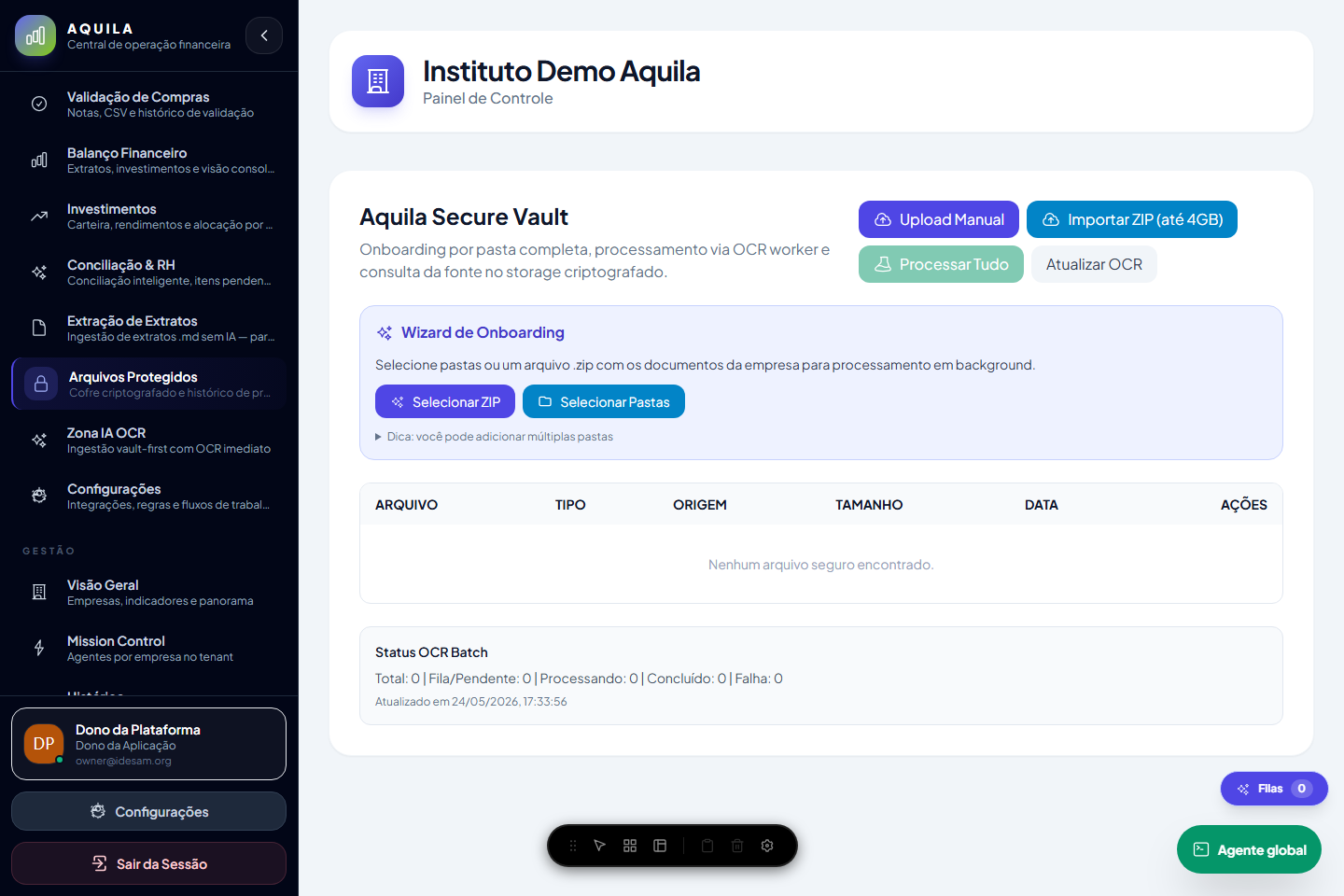
Task: Click the Processar Tudo button
Action: pyautogui.click(x=941, y=264)
